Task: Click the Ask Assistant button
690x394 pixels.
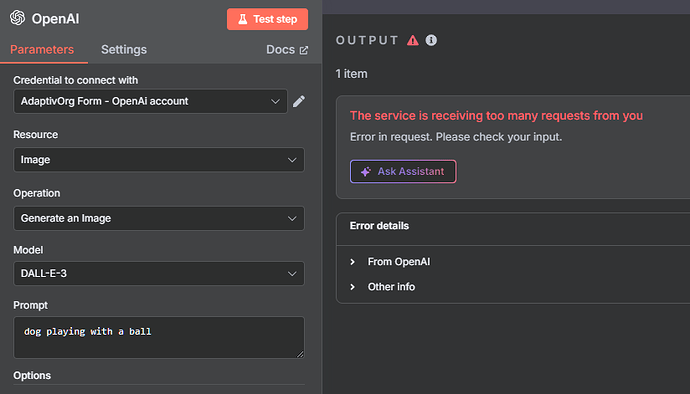Action: coord(403,171)
